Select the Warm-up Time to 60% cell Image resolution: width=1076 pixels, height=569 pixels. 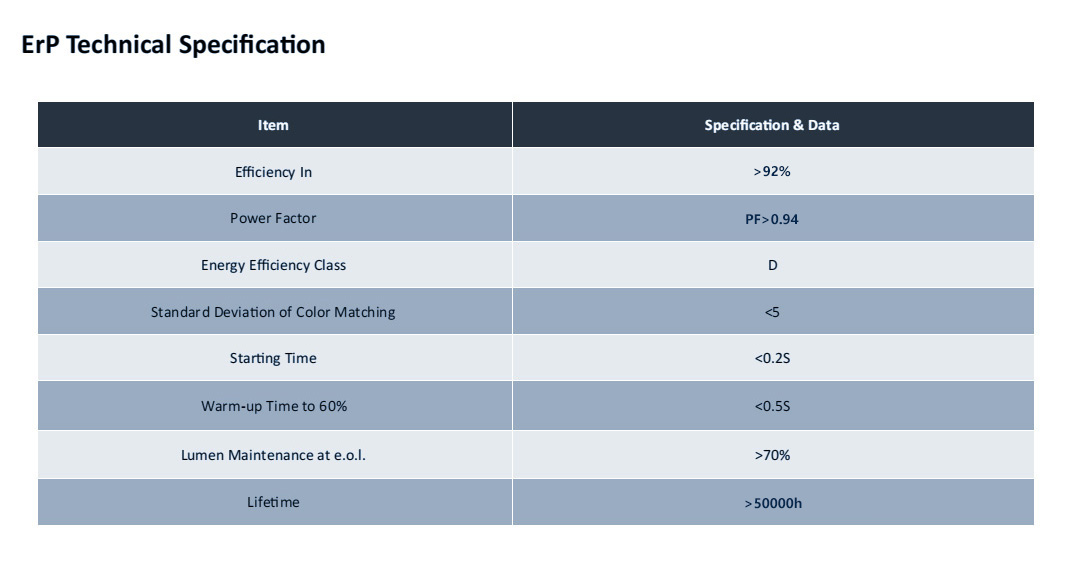pyautogui.click(x=273, y=407)
